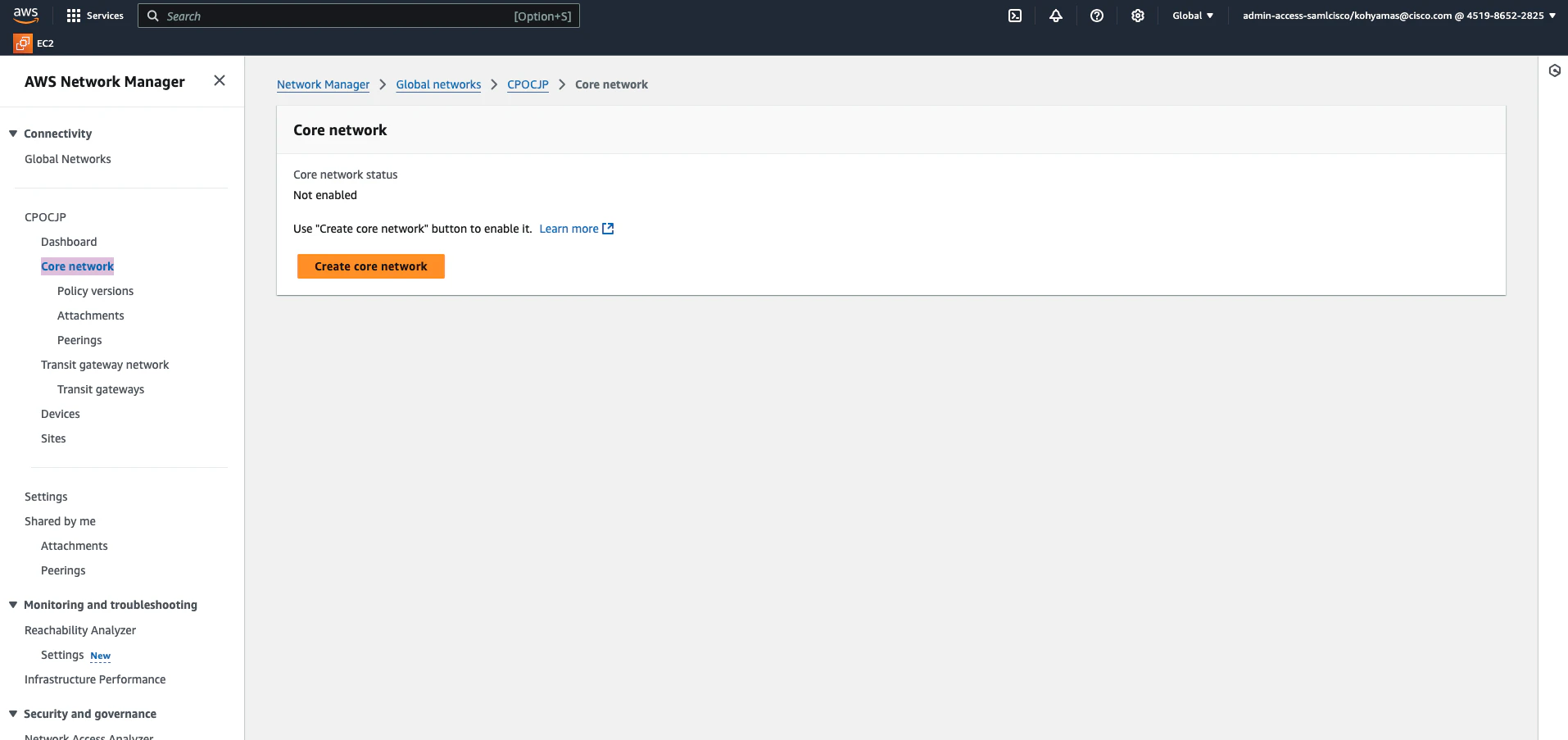Open the Global region dropdown
This screenshot has width=1568, height=740.
tap(1193, 16)
